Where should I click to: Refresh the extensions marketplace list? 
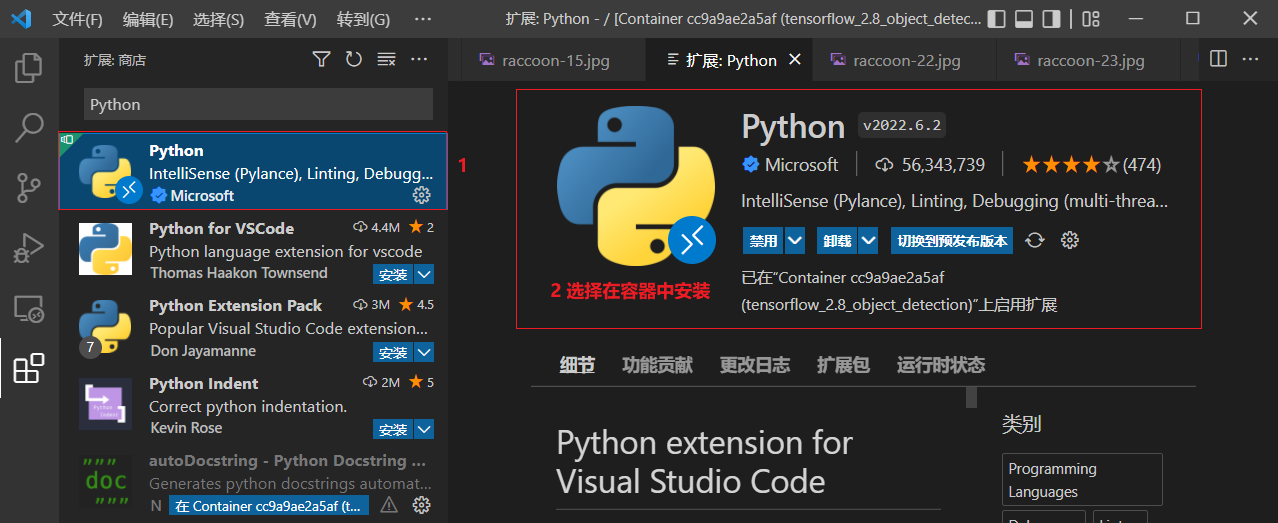point(354,60)
